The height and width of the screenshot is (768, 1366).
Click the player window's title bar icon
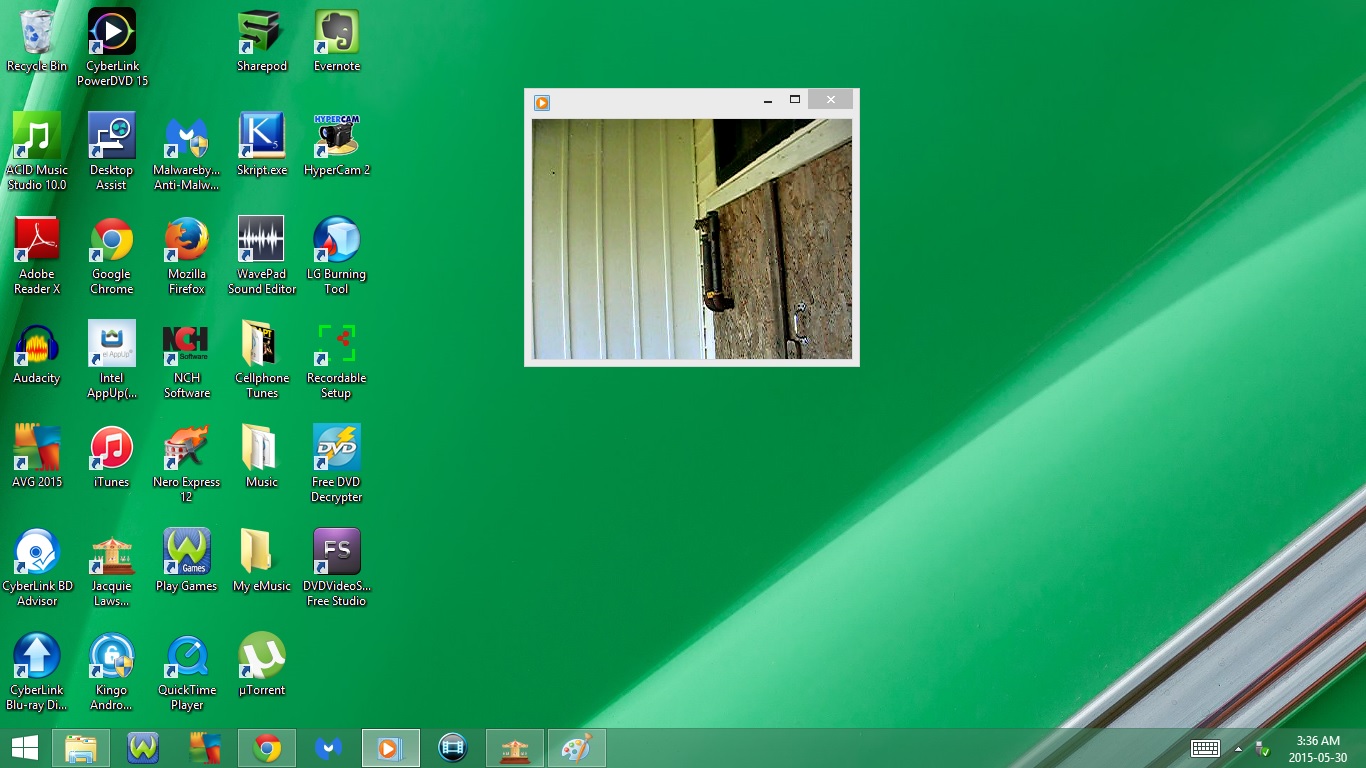(541, 102)
